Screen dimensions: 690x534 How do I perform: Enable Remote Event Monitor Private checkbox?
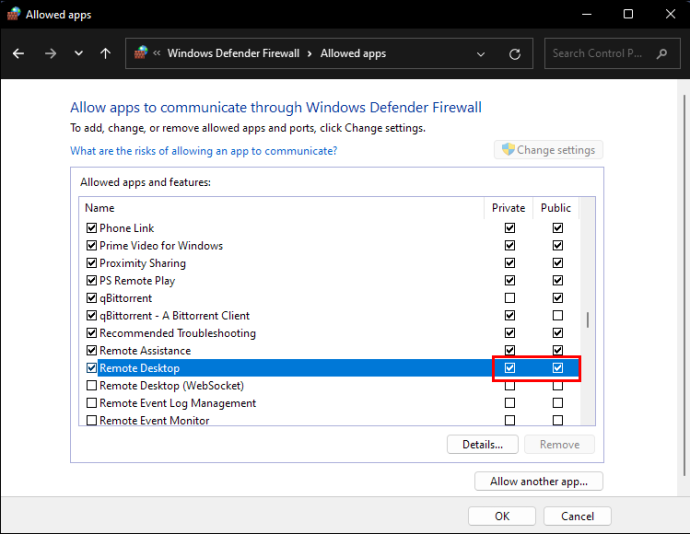tap(510, 420)
